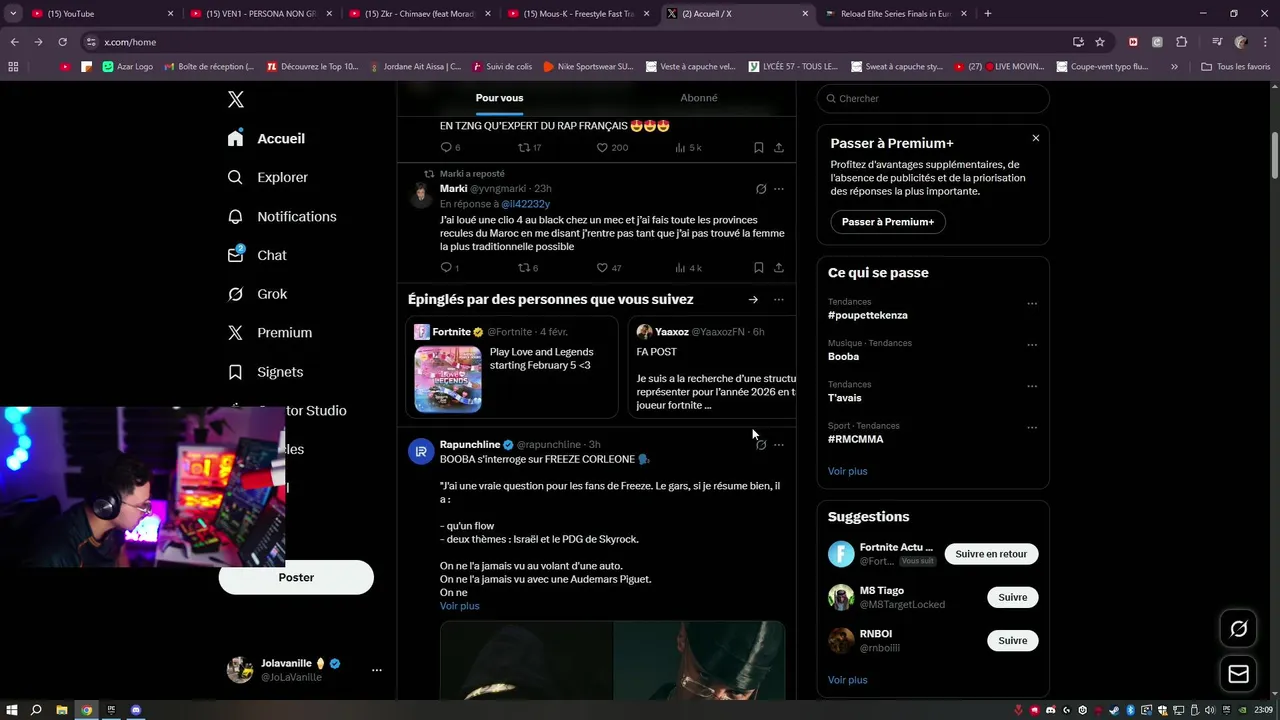Open Chrome from the taskbar
This screenshot has width=1280, height=720.
pyautogui.click(x=86, y=710)
